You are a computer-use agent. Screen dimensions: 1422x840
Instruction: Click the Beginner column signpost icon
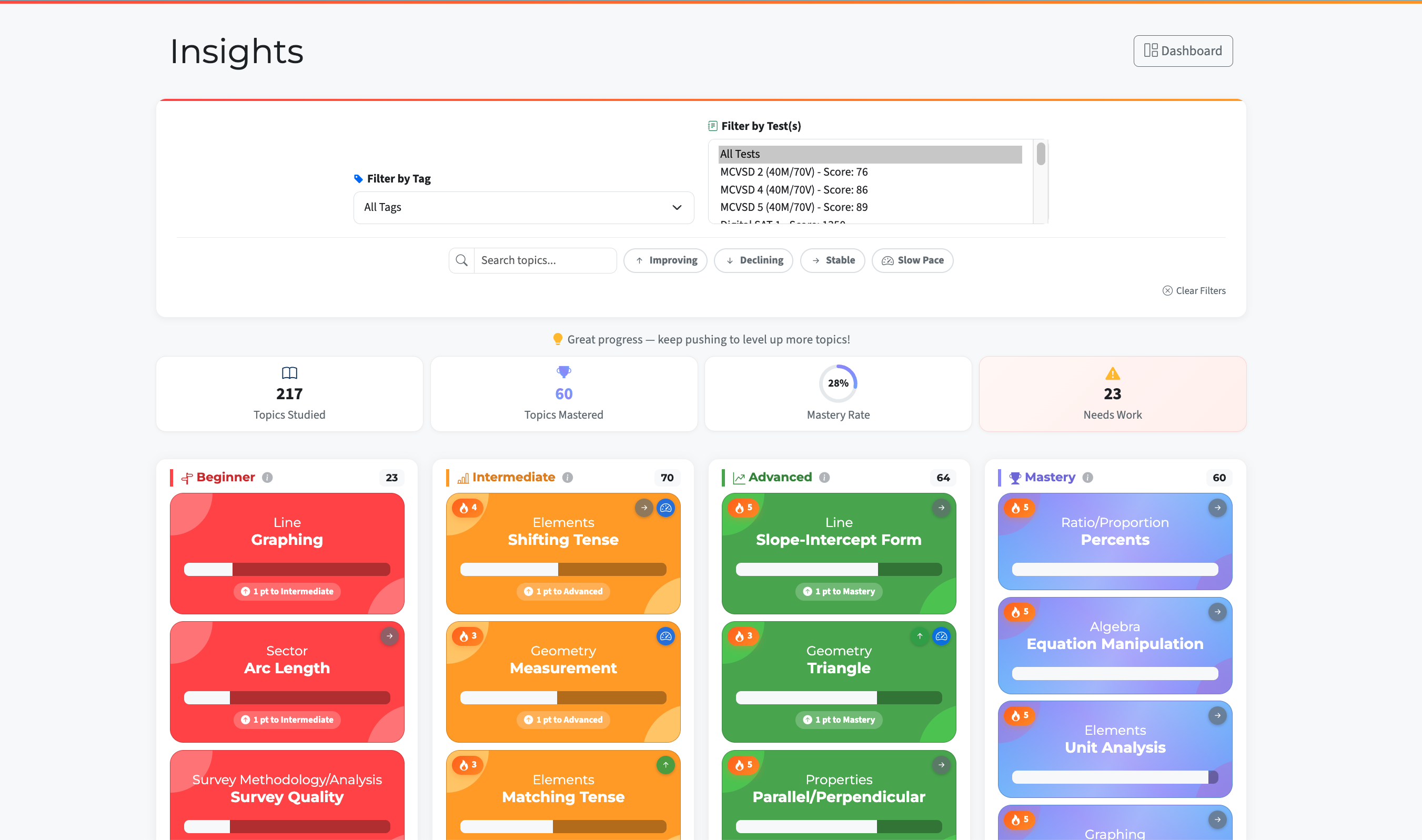pyautogui.click(x=187, y=478)
